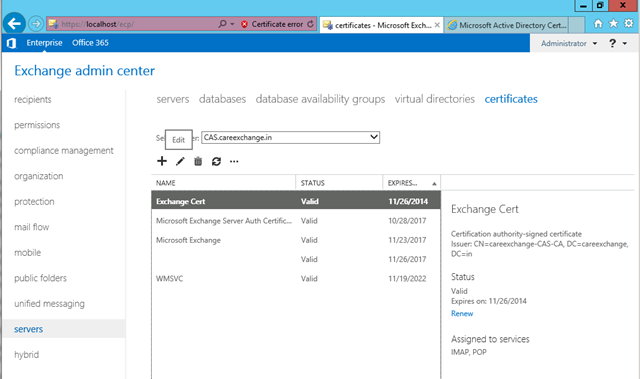Viewport: 640px width, 379px height.
Task: Switch to the databases sub-tab
Action: (222, 99)
